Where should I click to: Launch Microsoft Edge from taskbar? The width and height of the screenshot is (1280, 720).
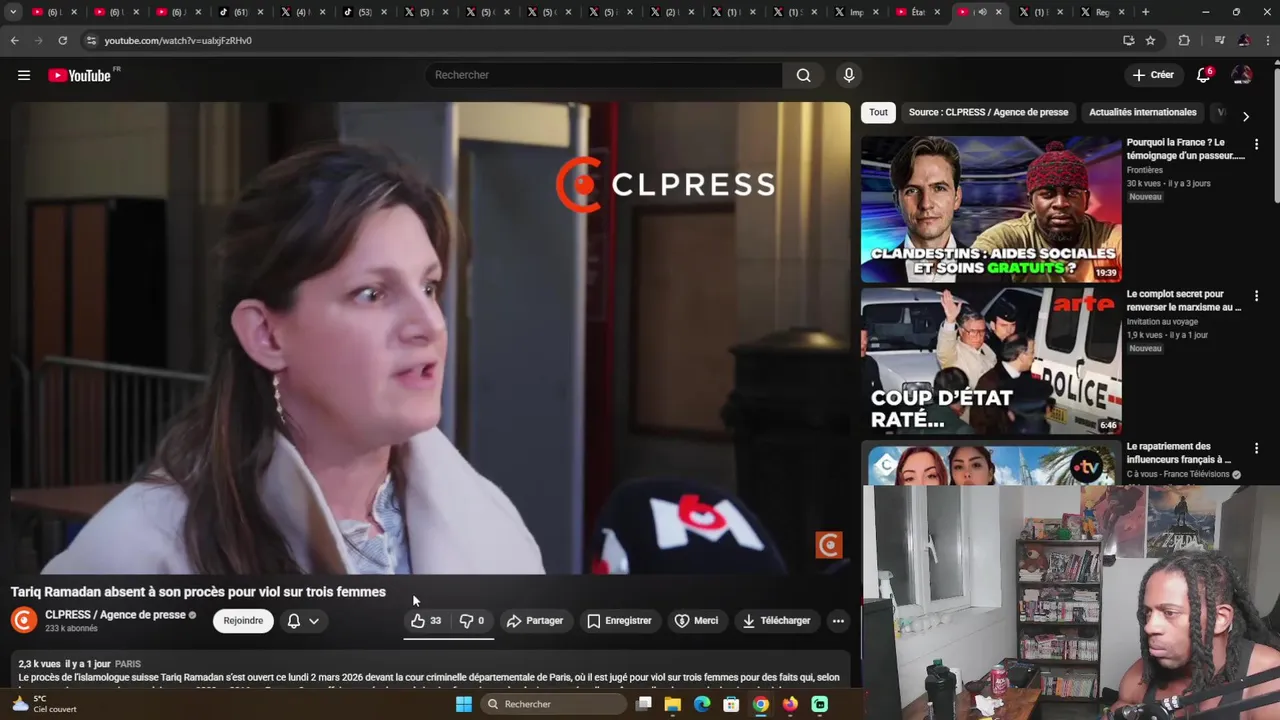pos(702,704)
